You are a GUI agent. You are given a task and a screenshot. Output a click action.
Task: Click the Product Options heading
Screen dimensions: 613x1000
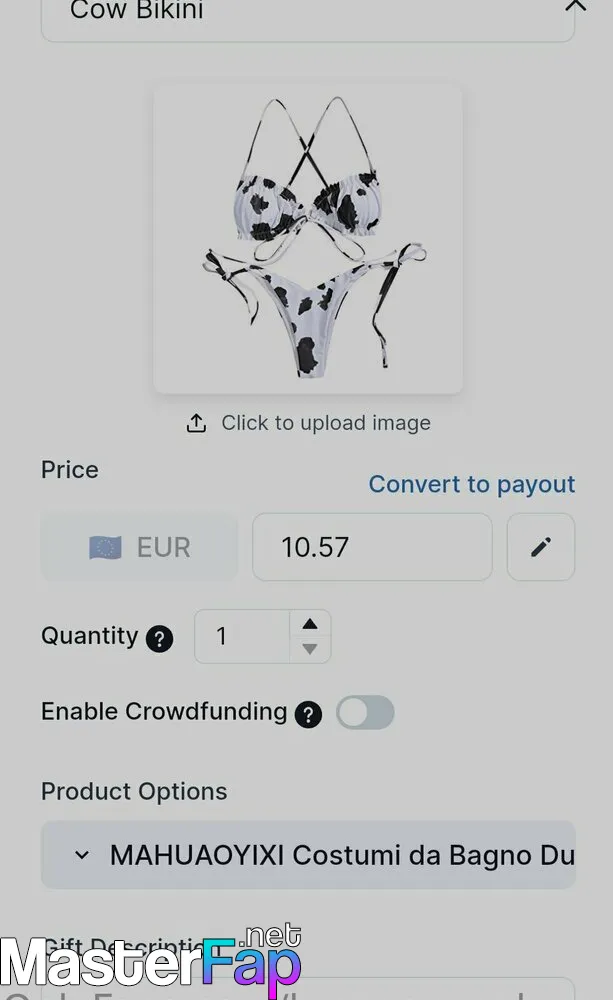pyautogui.click(x=134, y=791)
